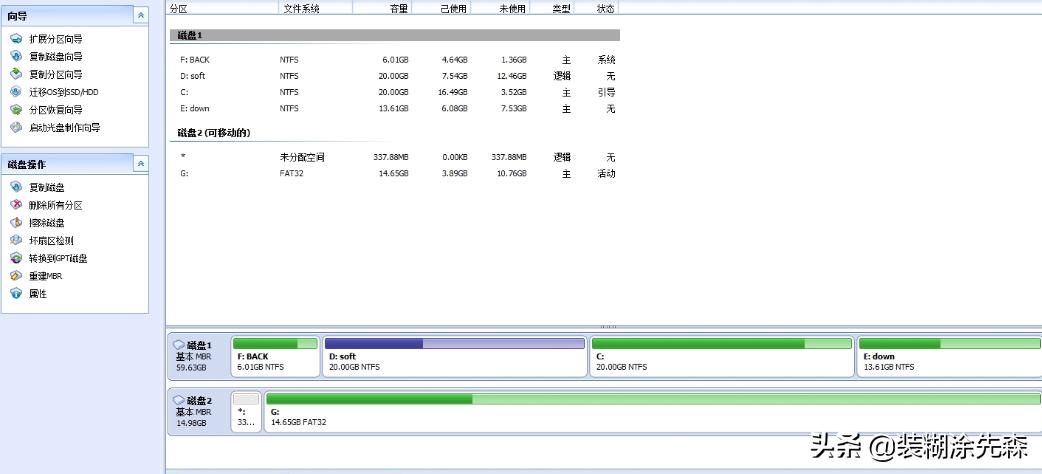The height and width of the screenshot is (474, 1042).
Task: Click the 引导 status cell of C:
Action: (x=606, y=92)
